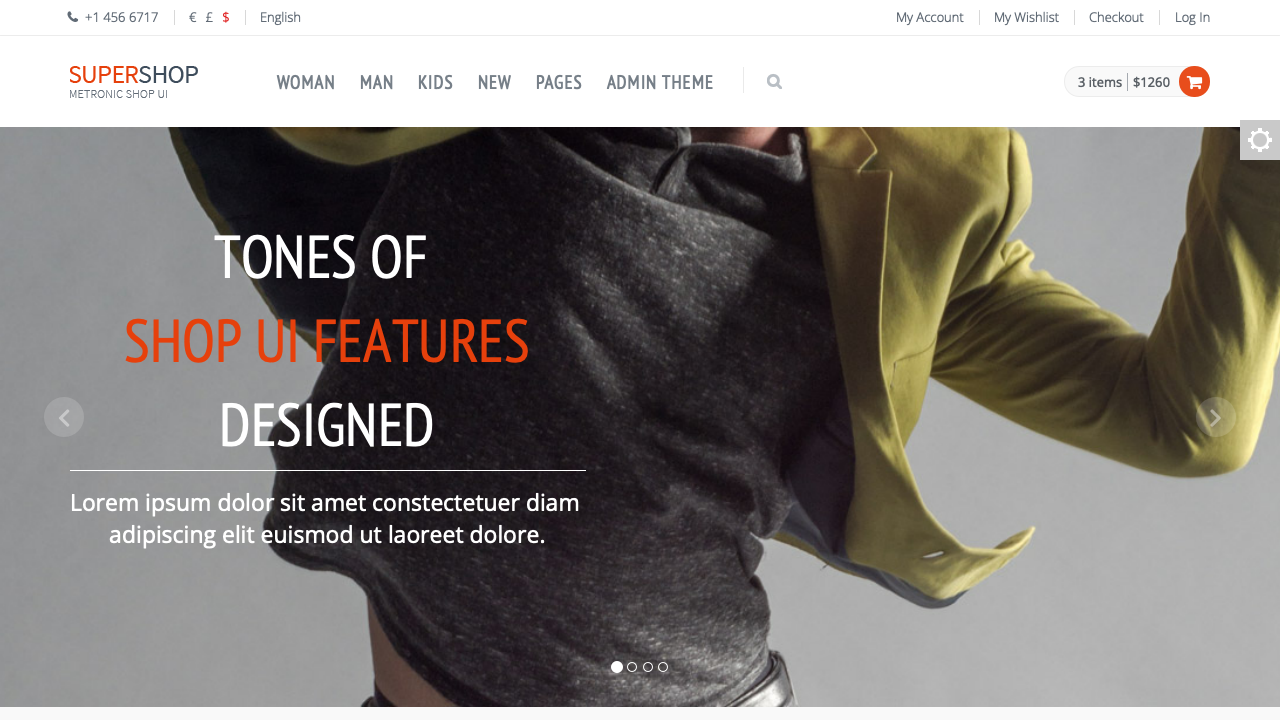Open the gear settings panel icon
This screenshot has width=1280, height=720.
[x=1260, y=140]
